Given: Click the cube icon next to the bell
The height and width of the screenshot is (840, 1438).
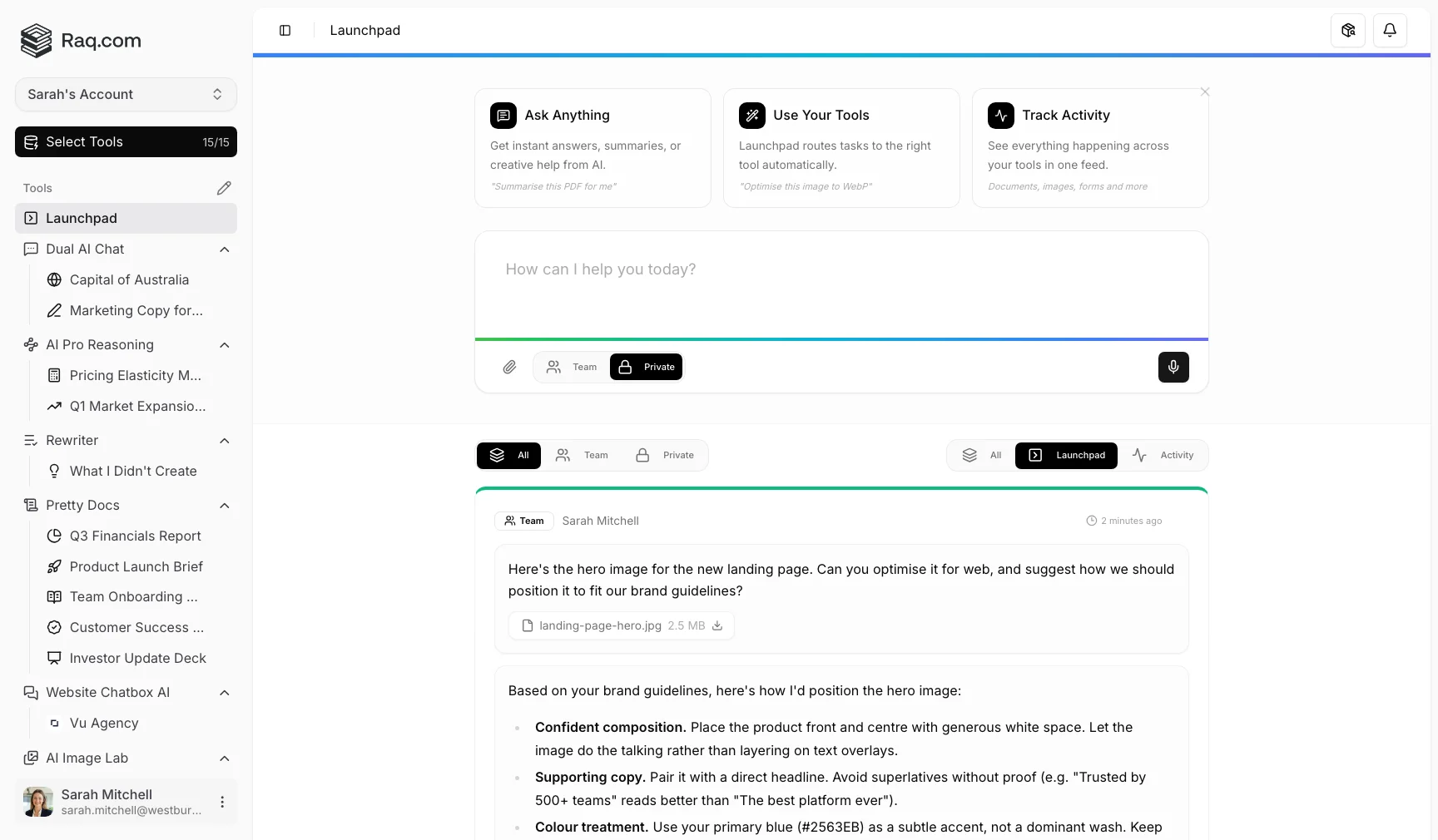Looking at the screenshot, I should pyautogui.click(x=1348, y=31).
